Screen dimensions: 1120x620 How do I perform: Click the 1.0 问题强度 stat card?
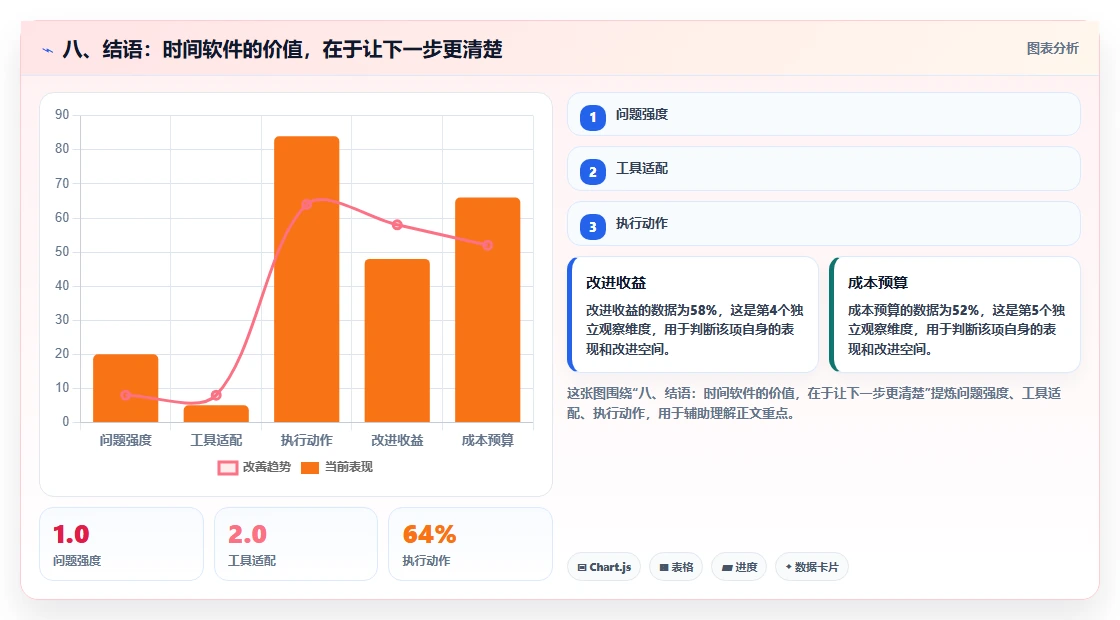tap(121, 544)
